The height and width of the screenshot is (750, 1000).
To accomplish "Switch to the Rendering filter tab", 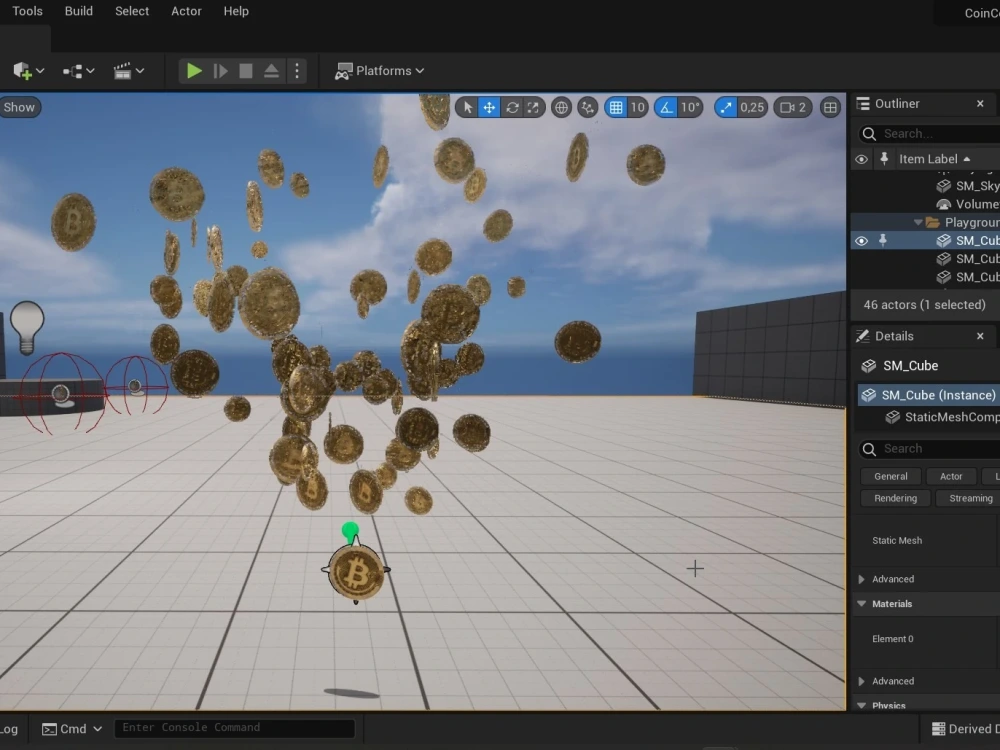I will 894,498.
